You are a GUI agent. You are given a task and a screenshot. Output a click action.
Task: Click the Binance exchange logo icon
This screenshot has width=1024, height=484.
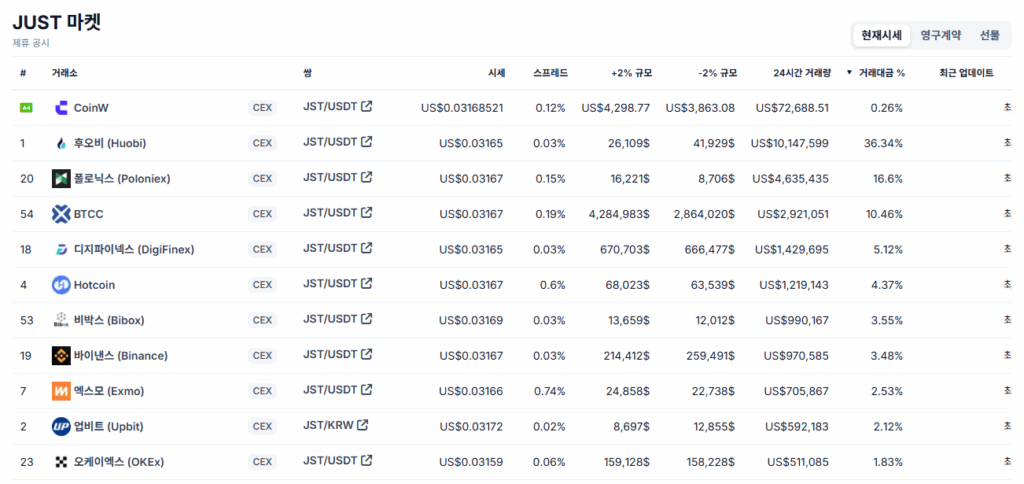tap(61, 355)
